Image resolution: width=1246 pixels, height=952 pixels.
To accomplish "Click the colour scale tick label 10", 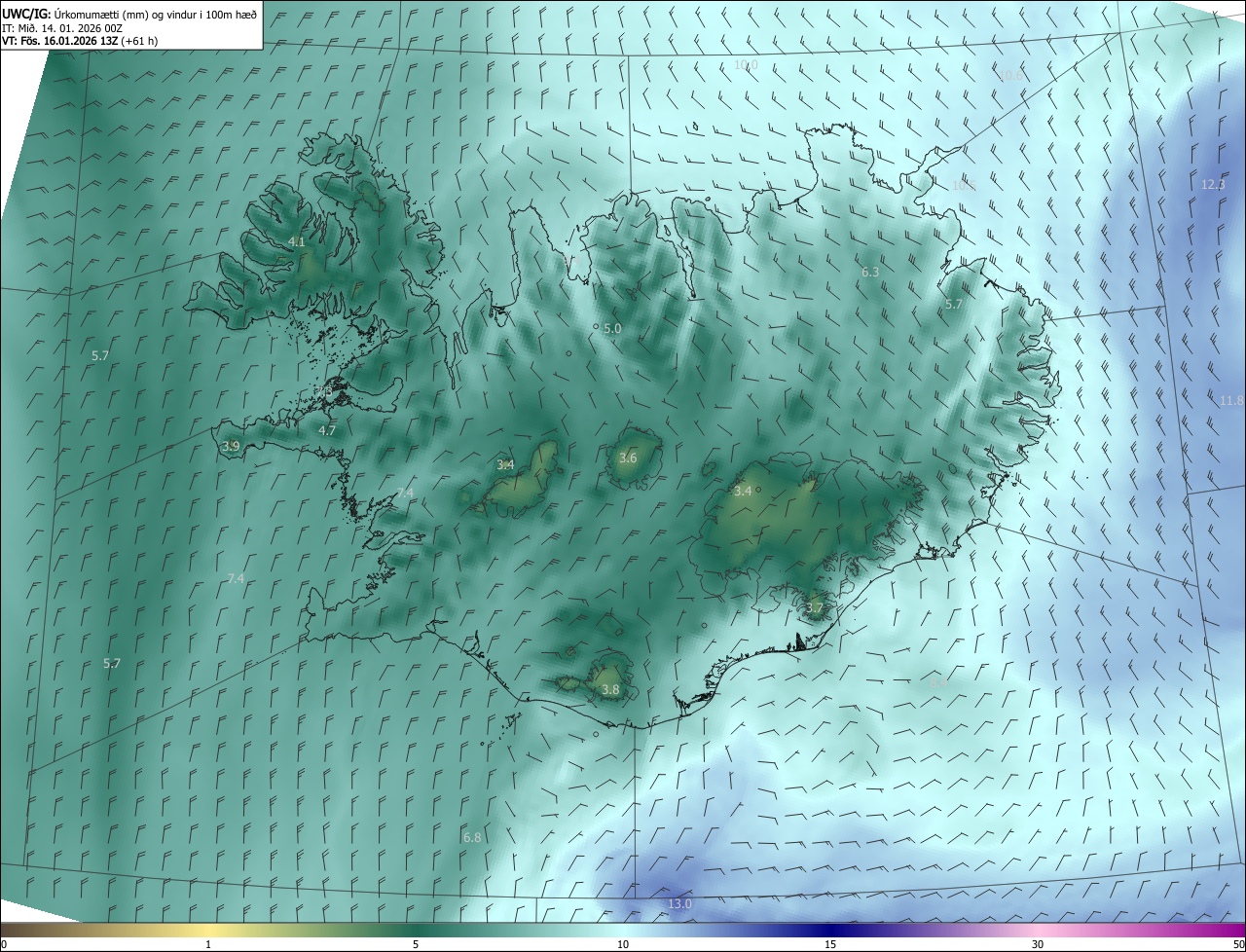I will [623, 945].
